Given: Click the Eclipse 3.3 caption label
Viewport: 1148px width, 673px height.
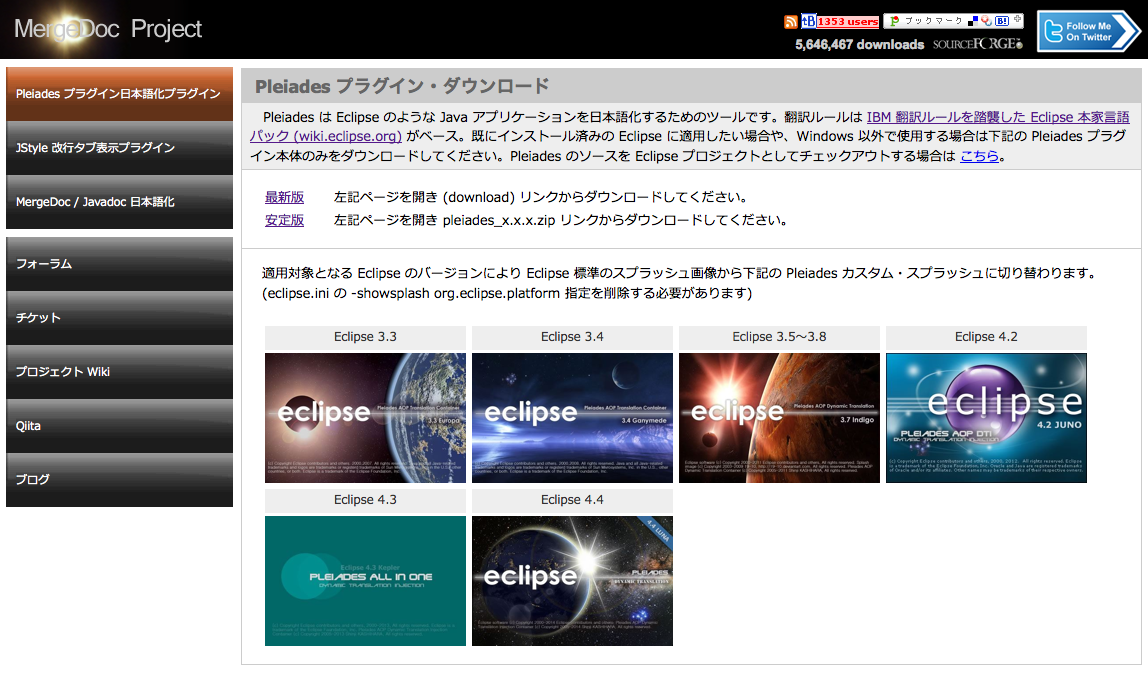Looking at the screenshot, I should point(365,337).
